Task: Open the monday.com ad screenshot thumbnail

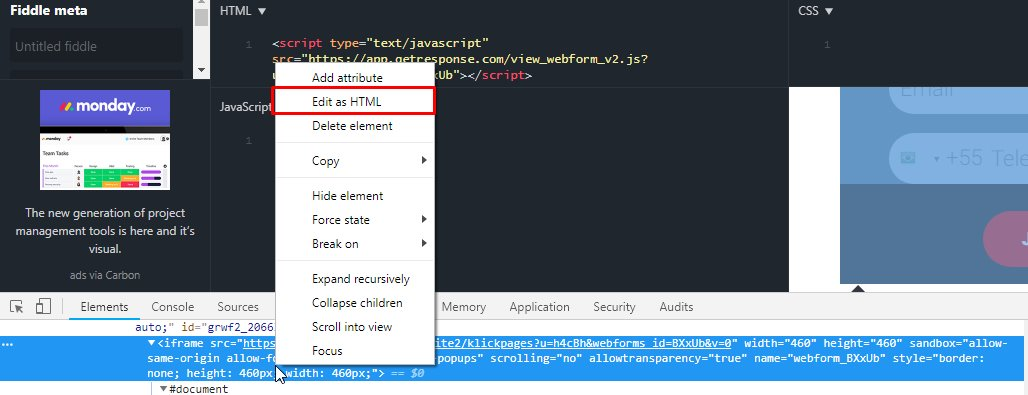Action: point(105,161)
